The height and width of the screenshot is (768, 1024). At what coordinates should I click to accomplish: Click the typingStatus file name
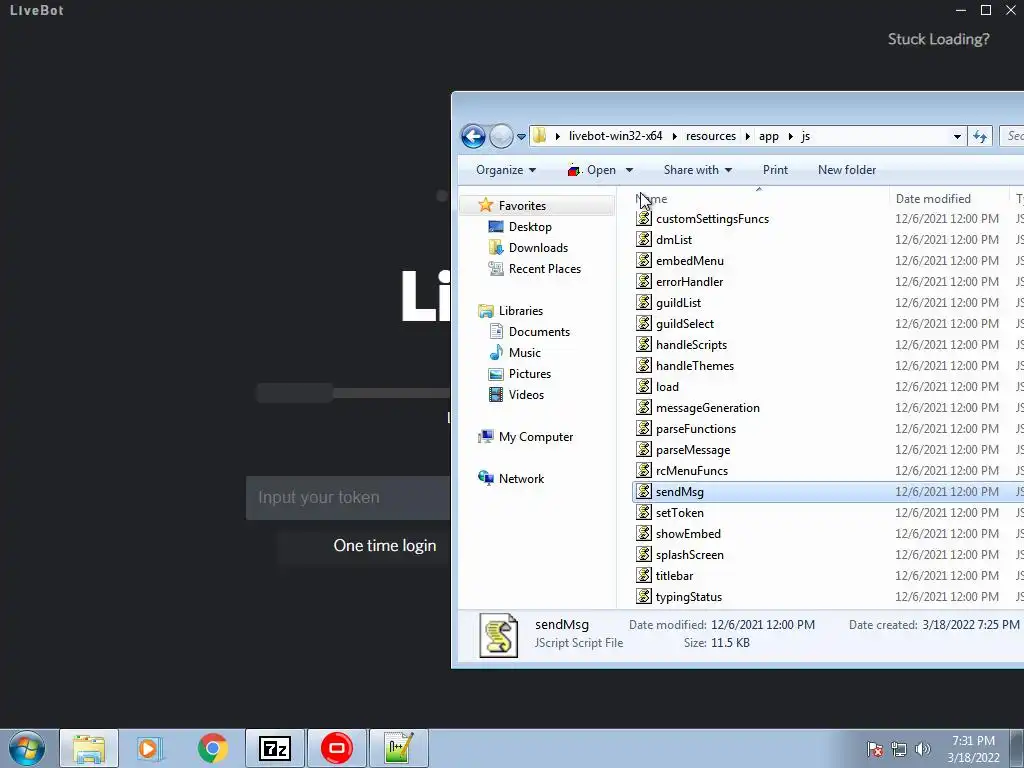pyautogui.click(x=689, y=597)
